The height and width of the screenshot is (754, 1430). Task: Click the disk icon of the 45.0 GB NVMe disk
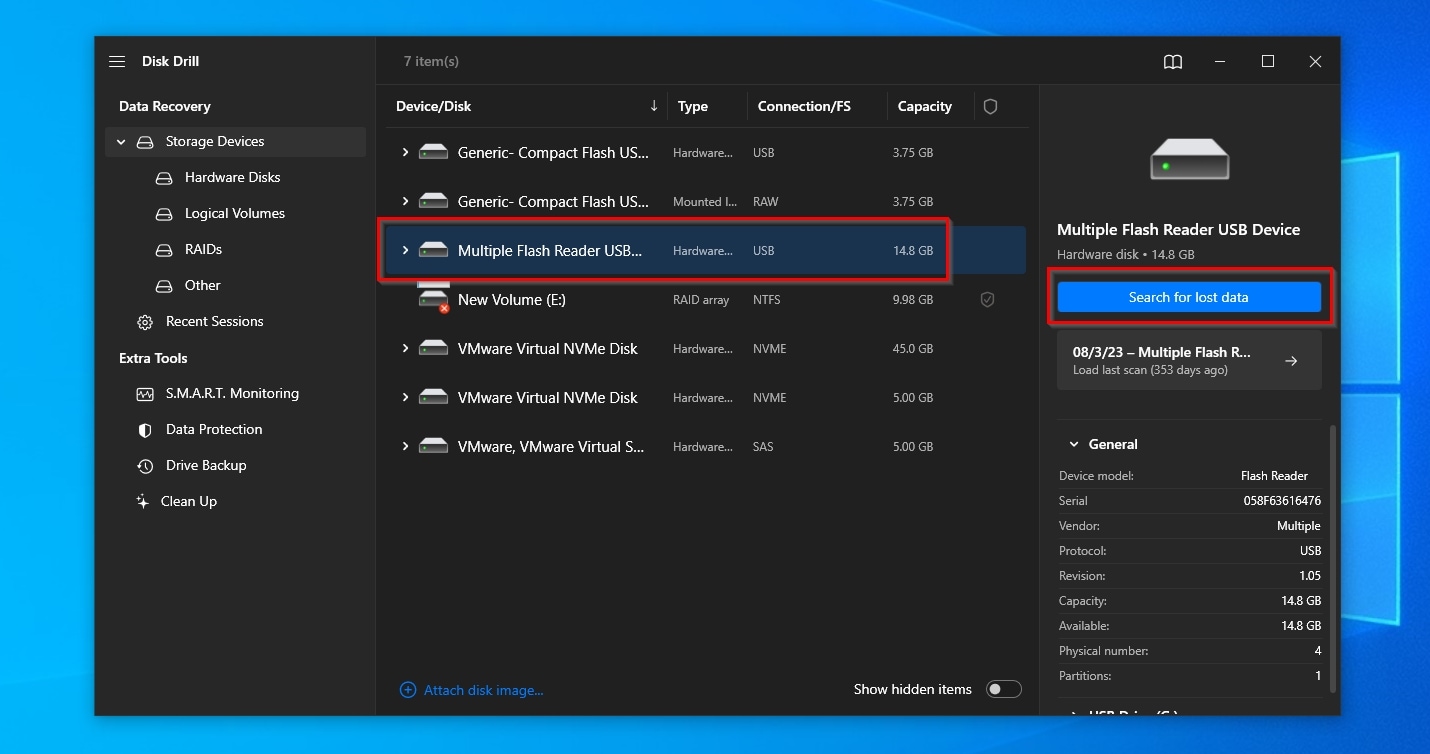433,348
